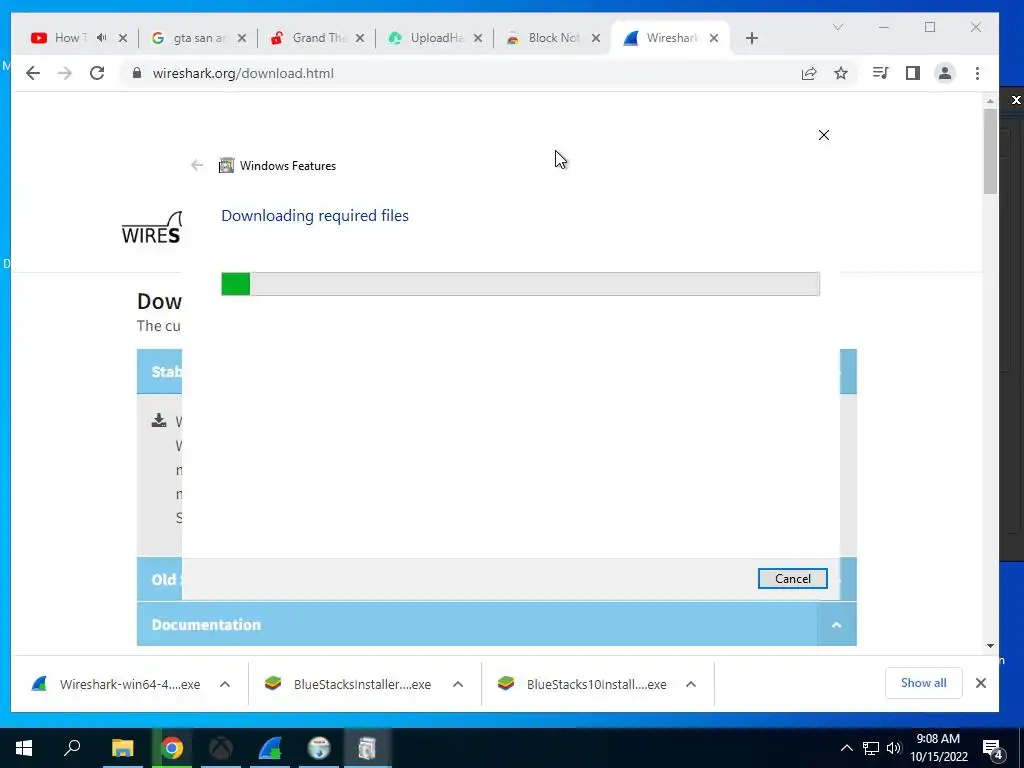Open the Xbox app from the taskbar
Screen dimensions: 1024x768
(221, 748)
